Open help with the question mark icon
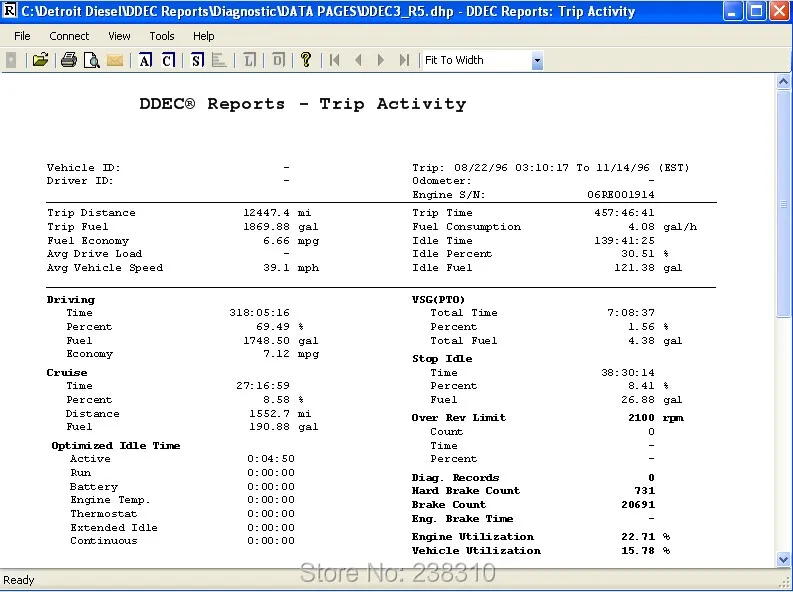 coord(305,60)
